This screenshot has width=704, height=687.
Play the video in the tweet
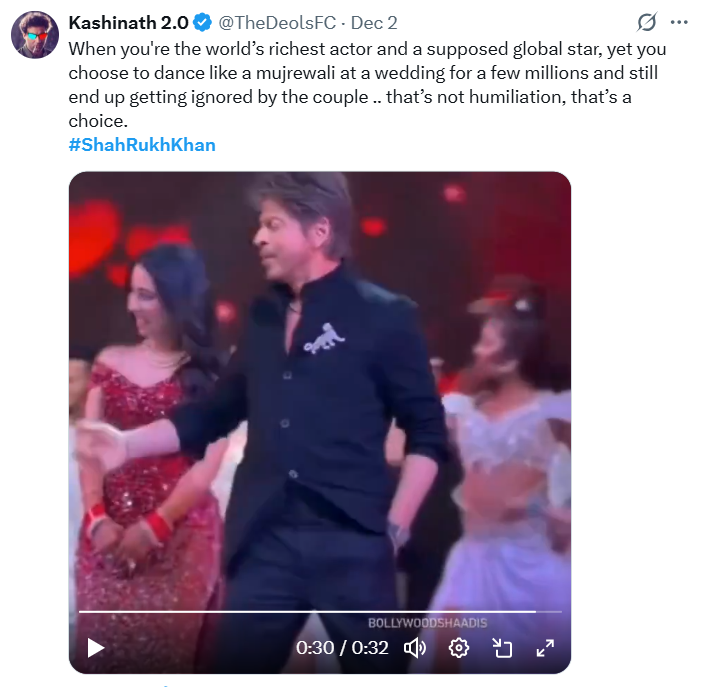96,648
